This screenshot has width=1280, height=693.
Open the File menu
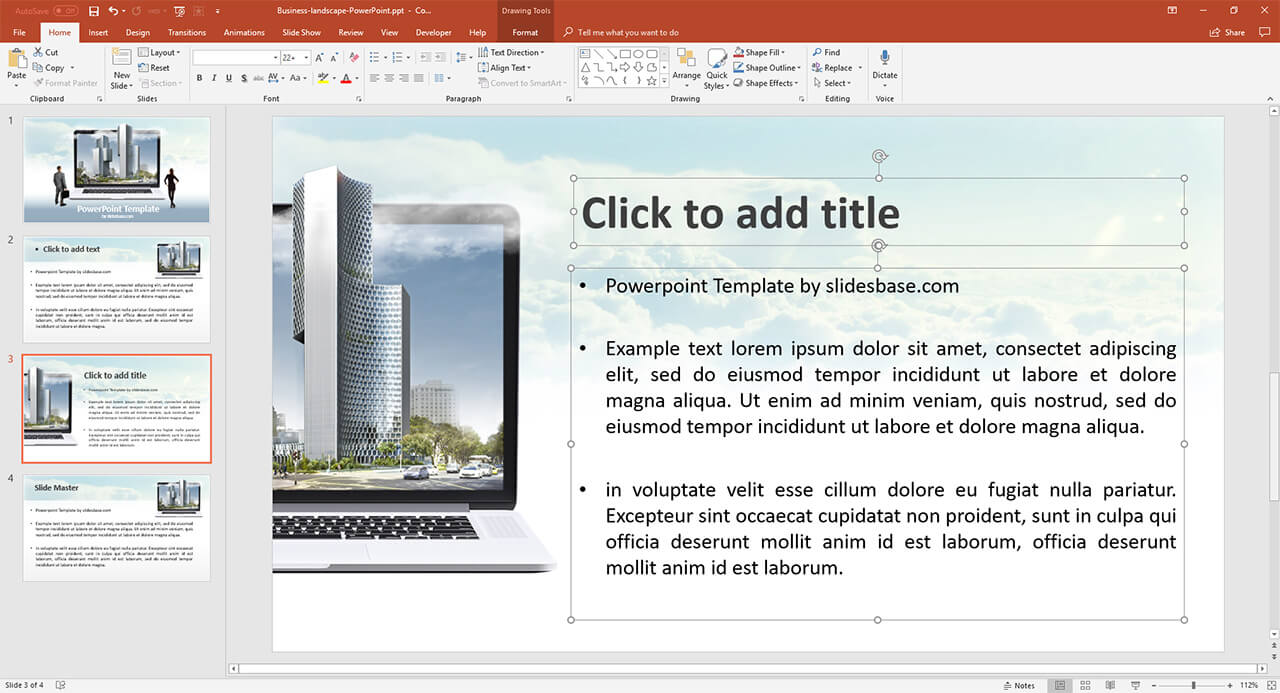point(19,33)
